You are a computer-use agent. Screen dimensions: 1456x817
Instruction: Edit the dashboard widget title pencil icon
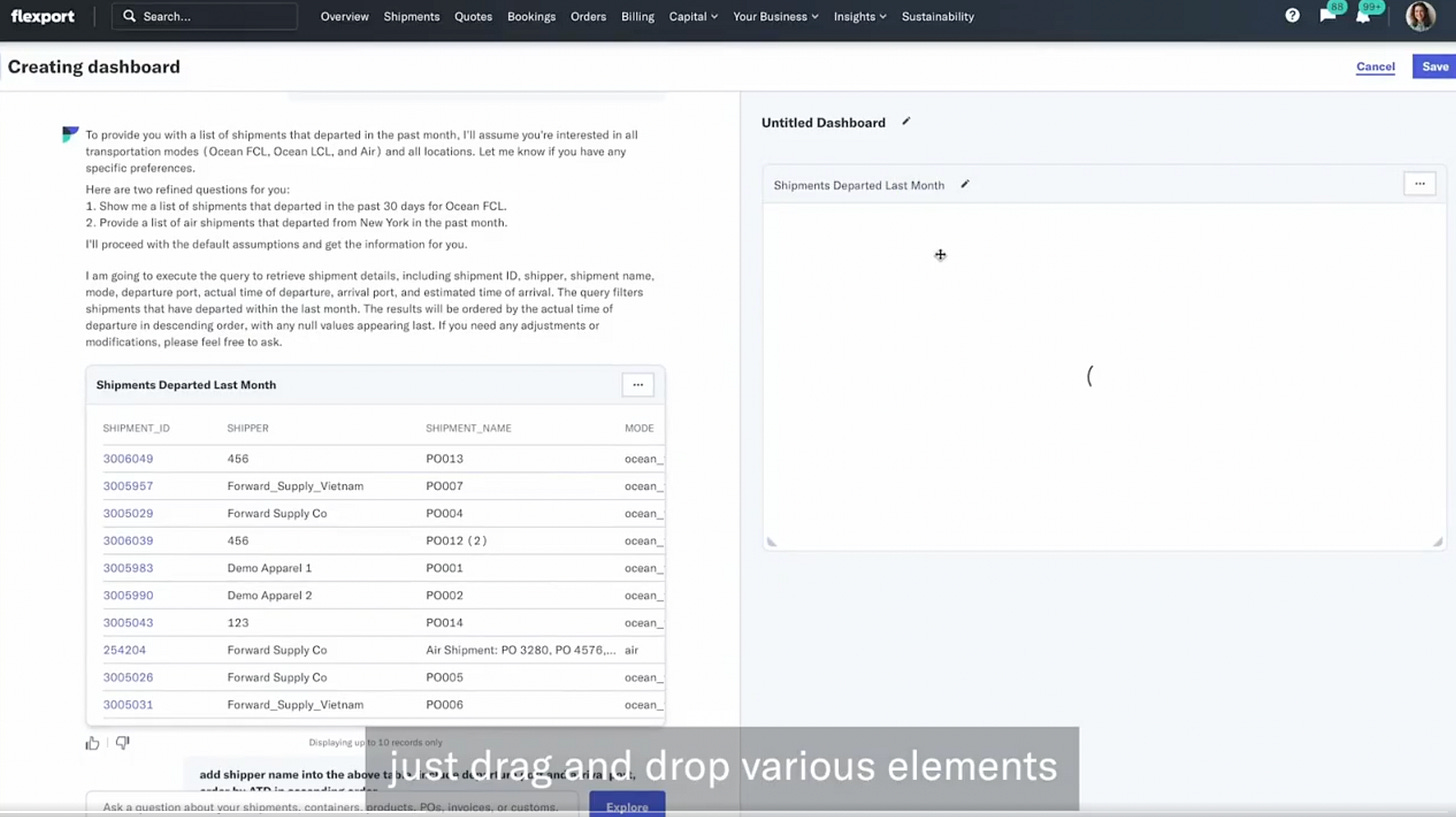(965, 184)
